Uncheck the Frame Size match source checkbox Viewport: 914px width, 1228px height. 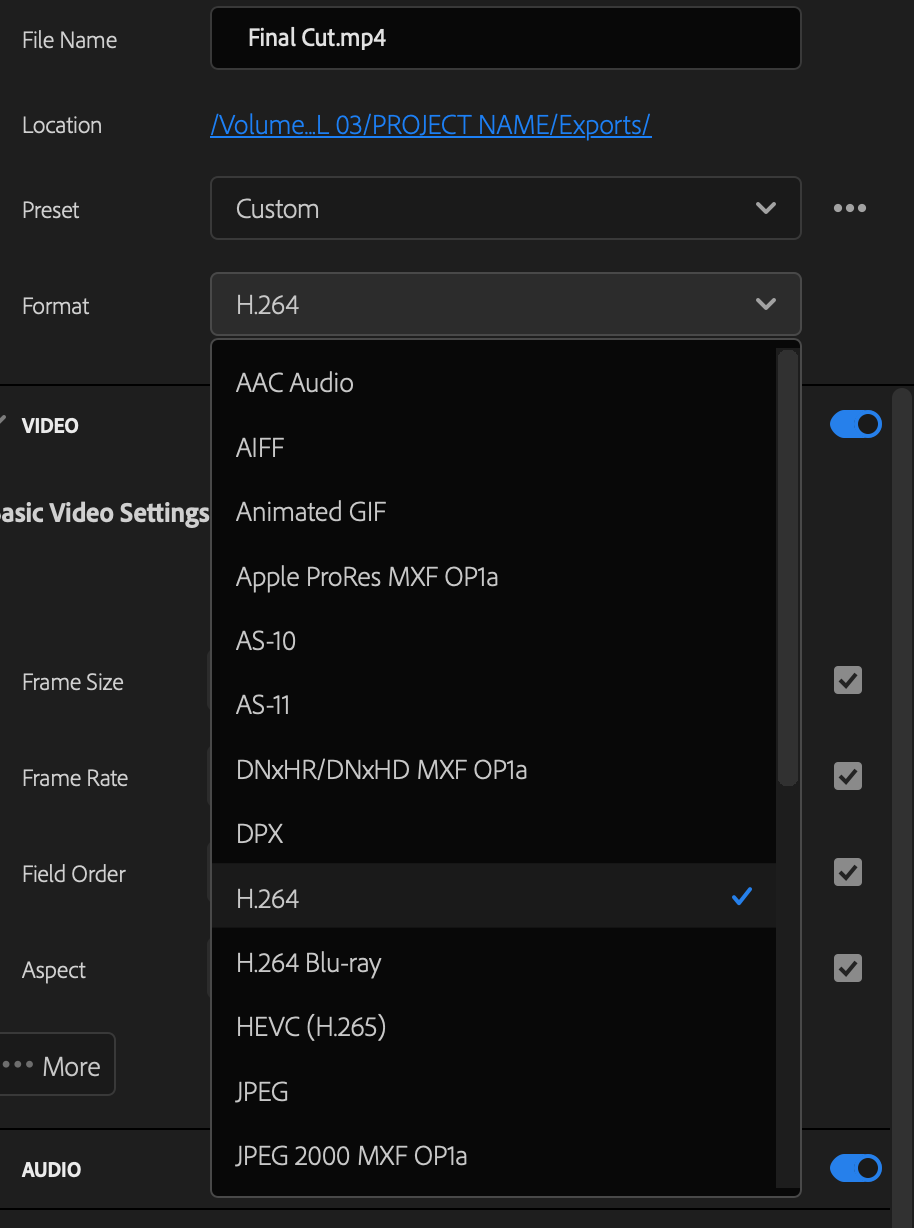pos(848,681)
